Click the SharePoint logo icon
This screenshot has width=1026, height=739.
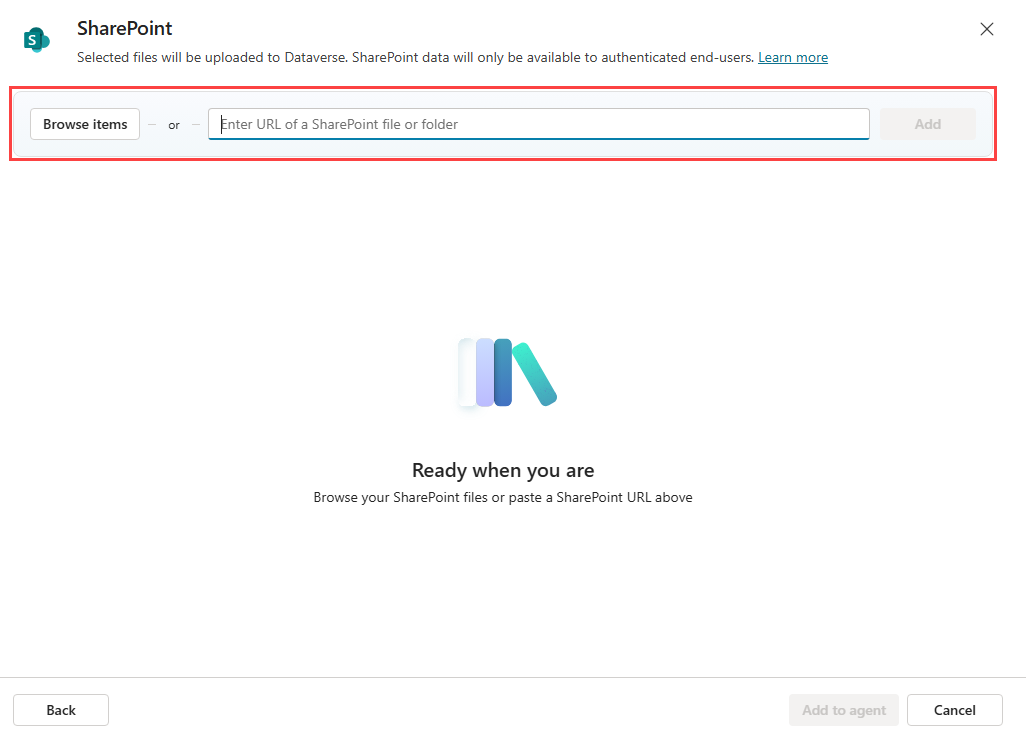coord(36,40)
